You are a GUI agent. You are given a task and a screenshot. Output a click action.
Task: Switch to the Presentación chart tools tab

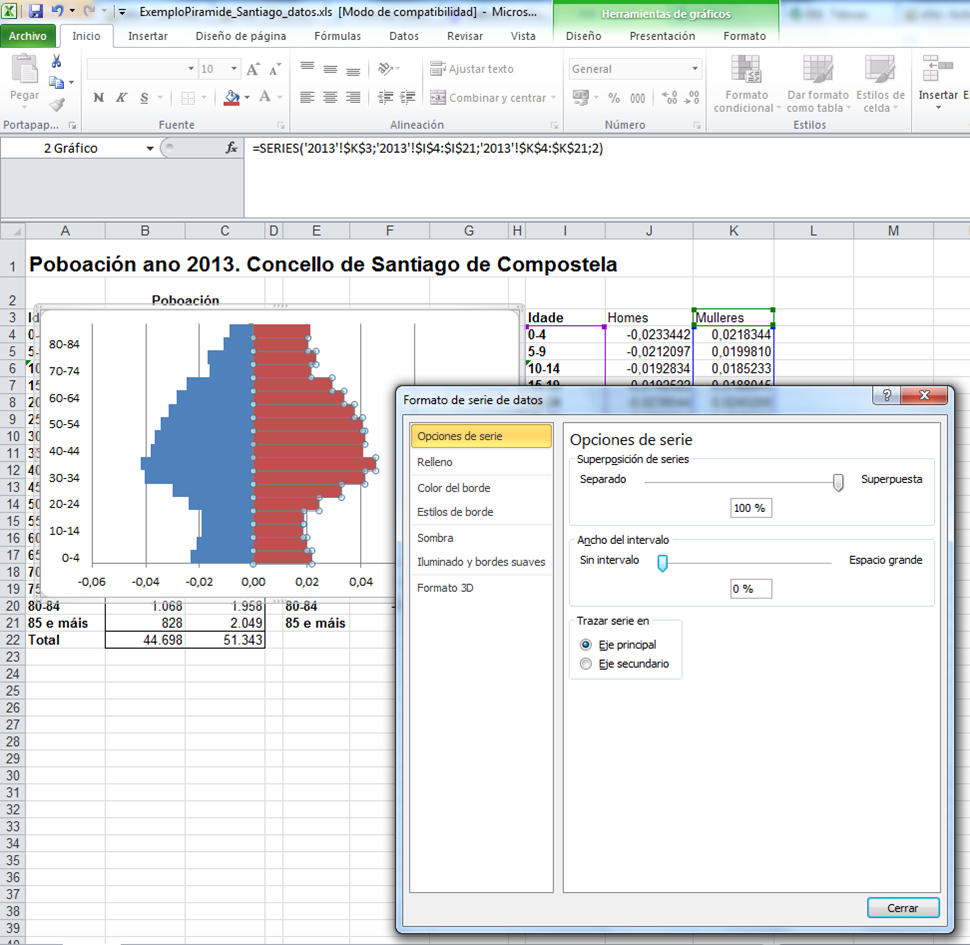(662, 36)
